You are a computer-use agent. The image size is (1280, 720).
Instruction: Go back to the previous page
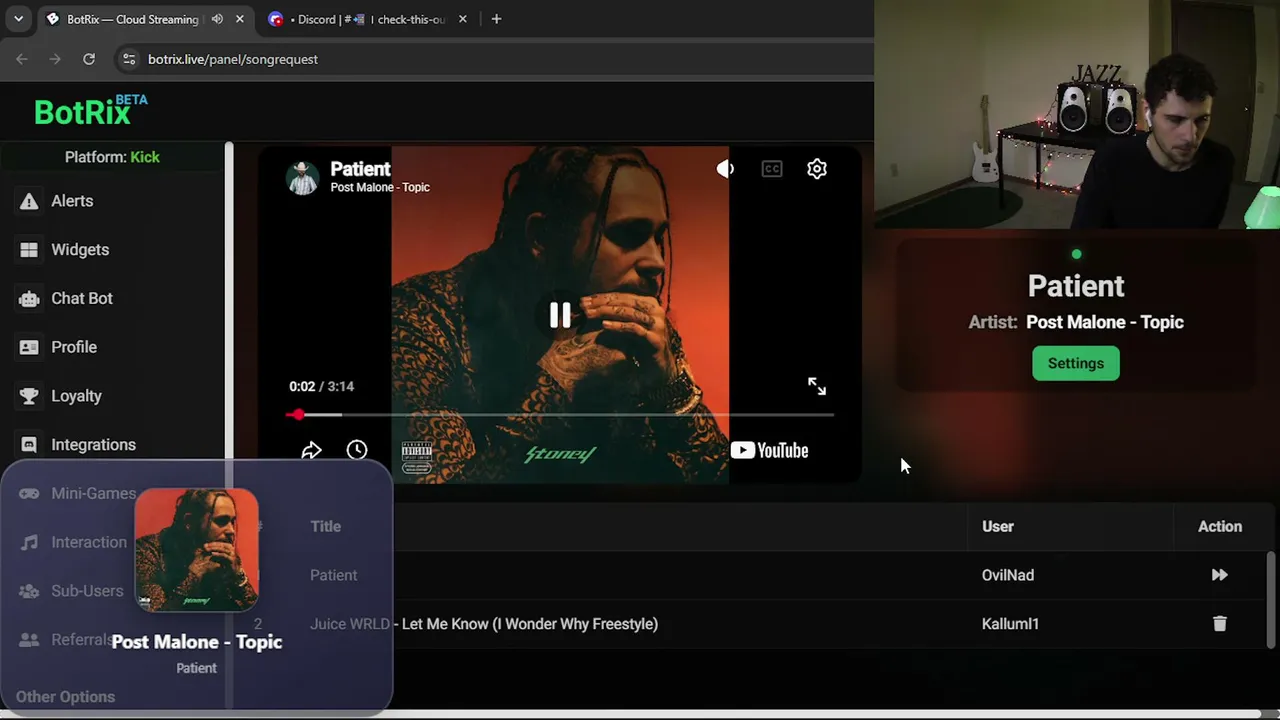coord(22,59)
